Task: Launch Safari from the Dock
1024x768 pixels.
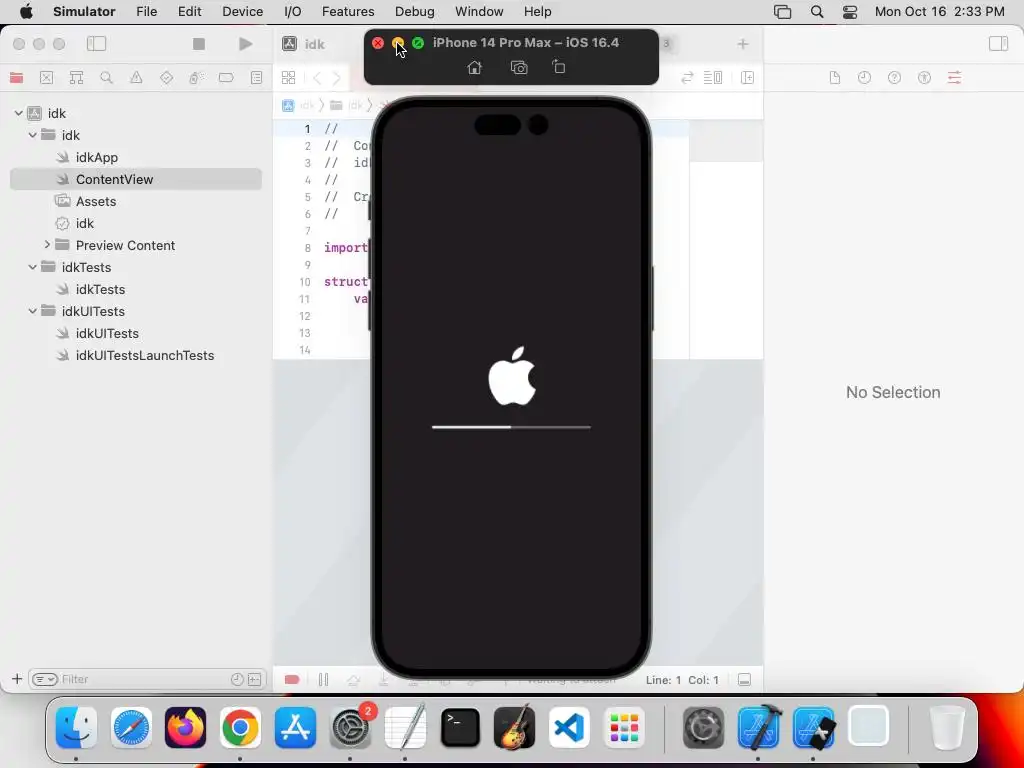Action: point(131,727)
